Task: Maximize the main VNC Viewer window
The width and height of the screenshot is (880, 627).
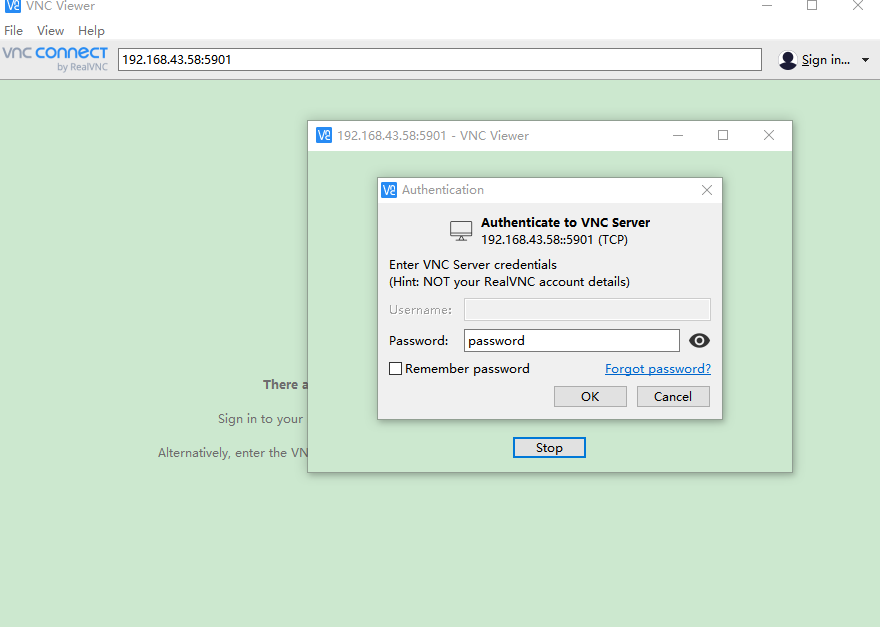Action: click(812, 6)
